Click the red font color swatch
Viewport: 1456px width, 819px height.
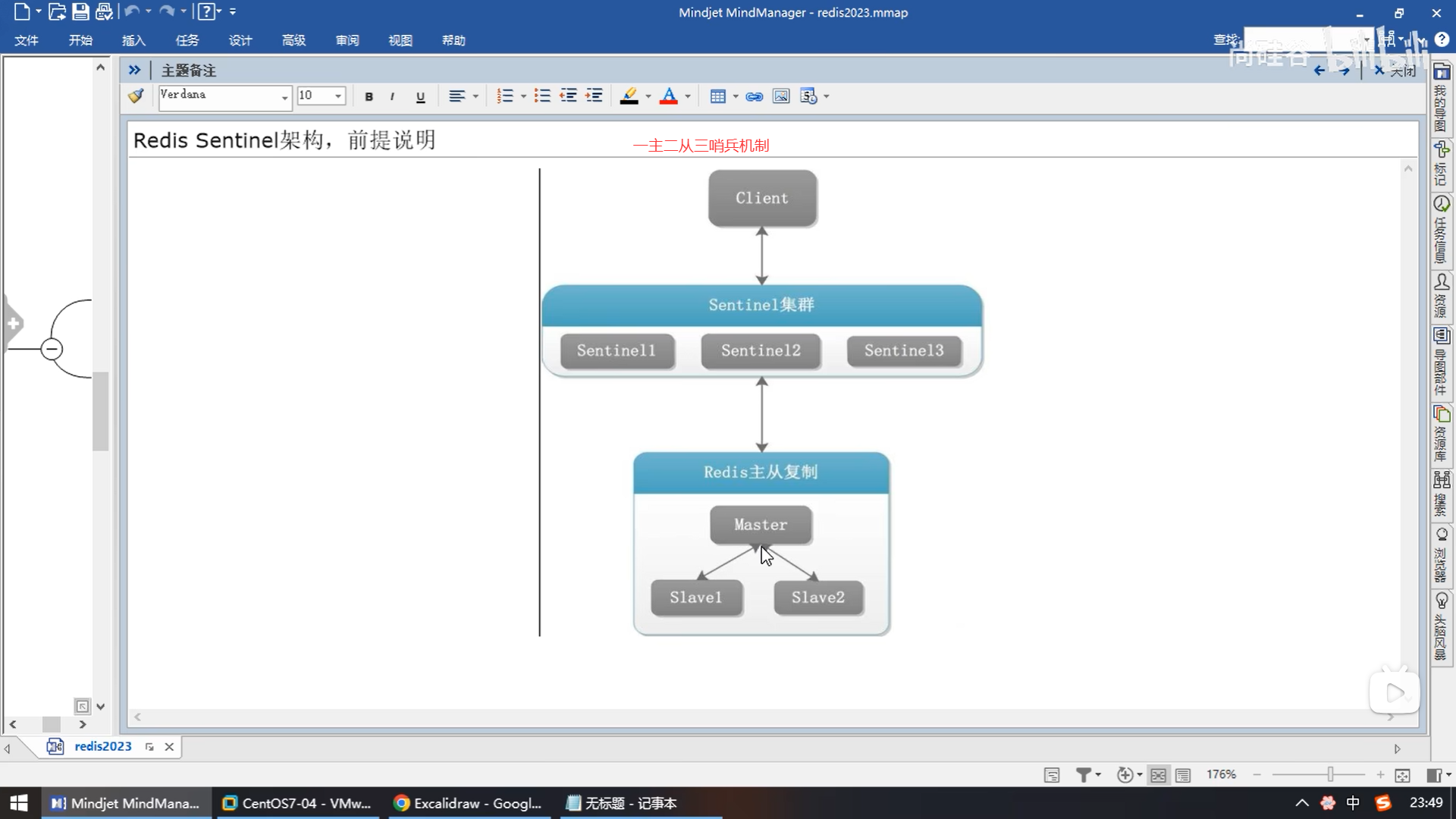(668, 96)
